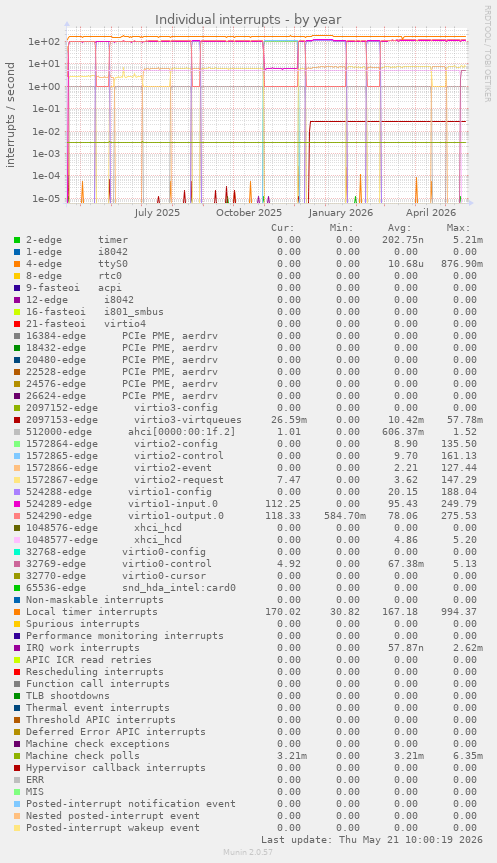The image size is (497, 863).
Task: Click the Munin 2.0.57 footer text
Action: [248, 852]
